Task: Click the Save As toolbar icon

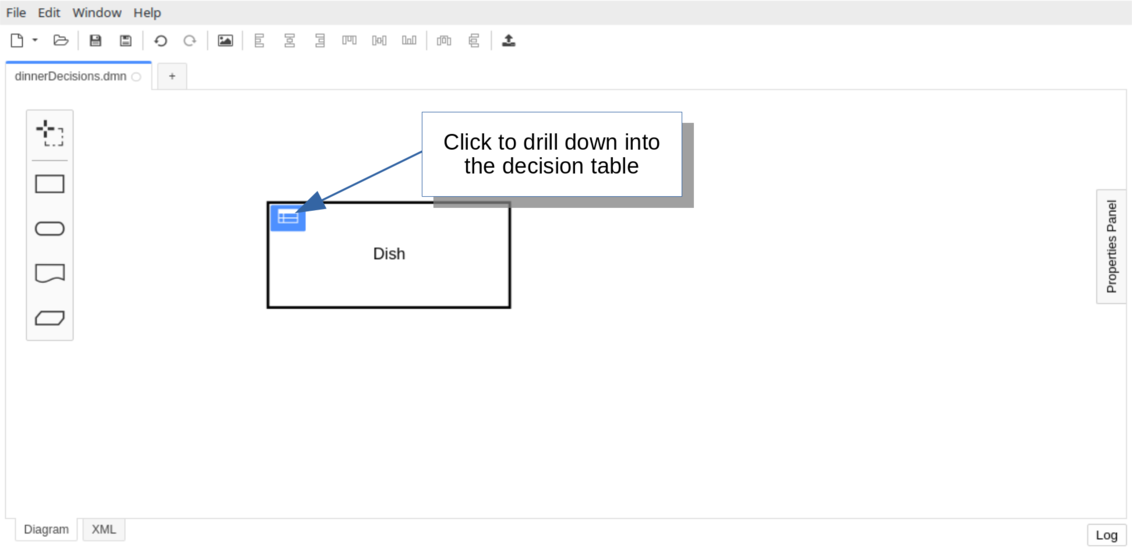Action: [126, 41]
